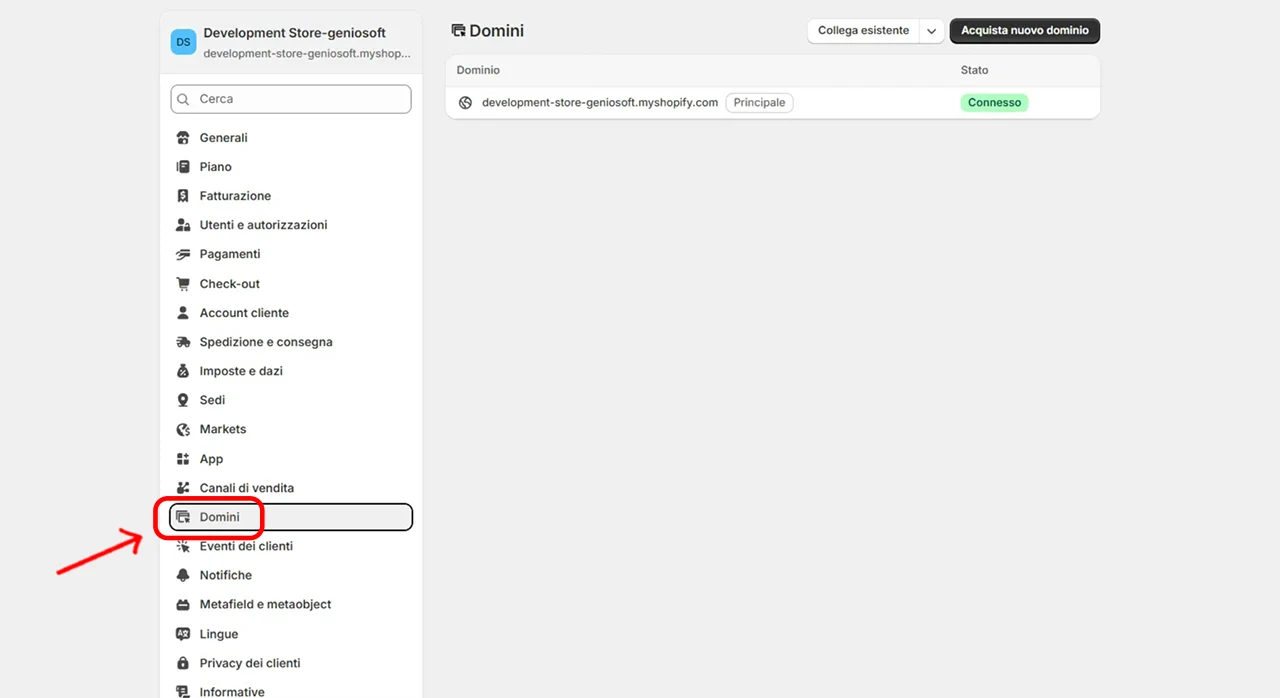Viewport: 1280px width, 698px height.
Task: Go to Utenti e autorizzazioni
Action: coord(263,225)
